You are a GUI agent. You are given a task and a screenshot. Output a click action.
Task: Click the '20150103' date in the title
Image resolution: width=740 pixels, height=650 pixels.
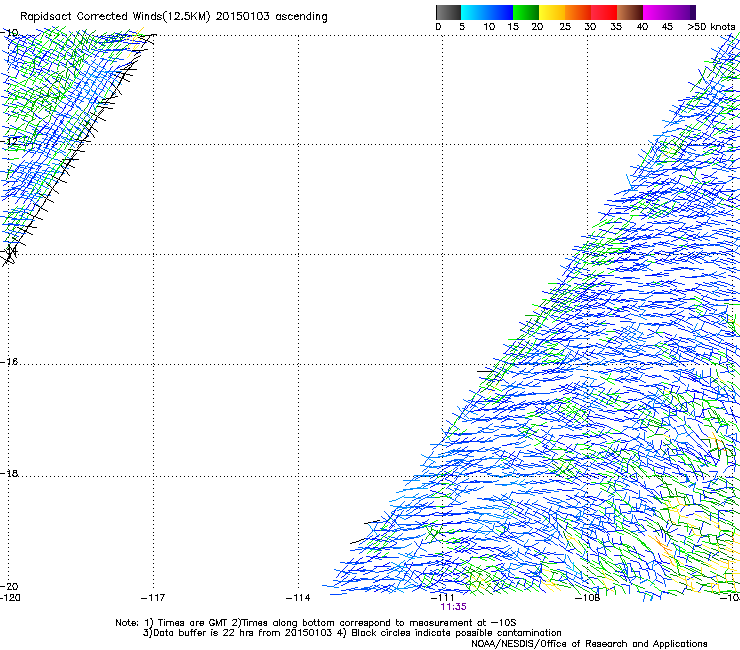click(x=242, y=17)
